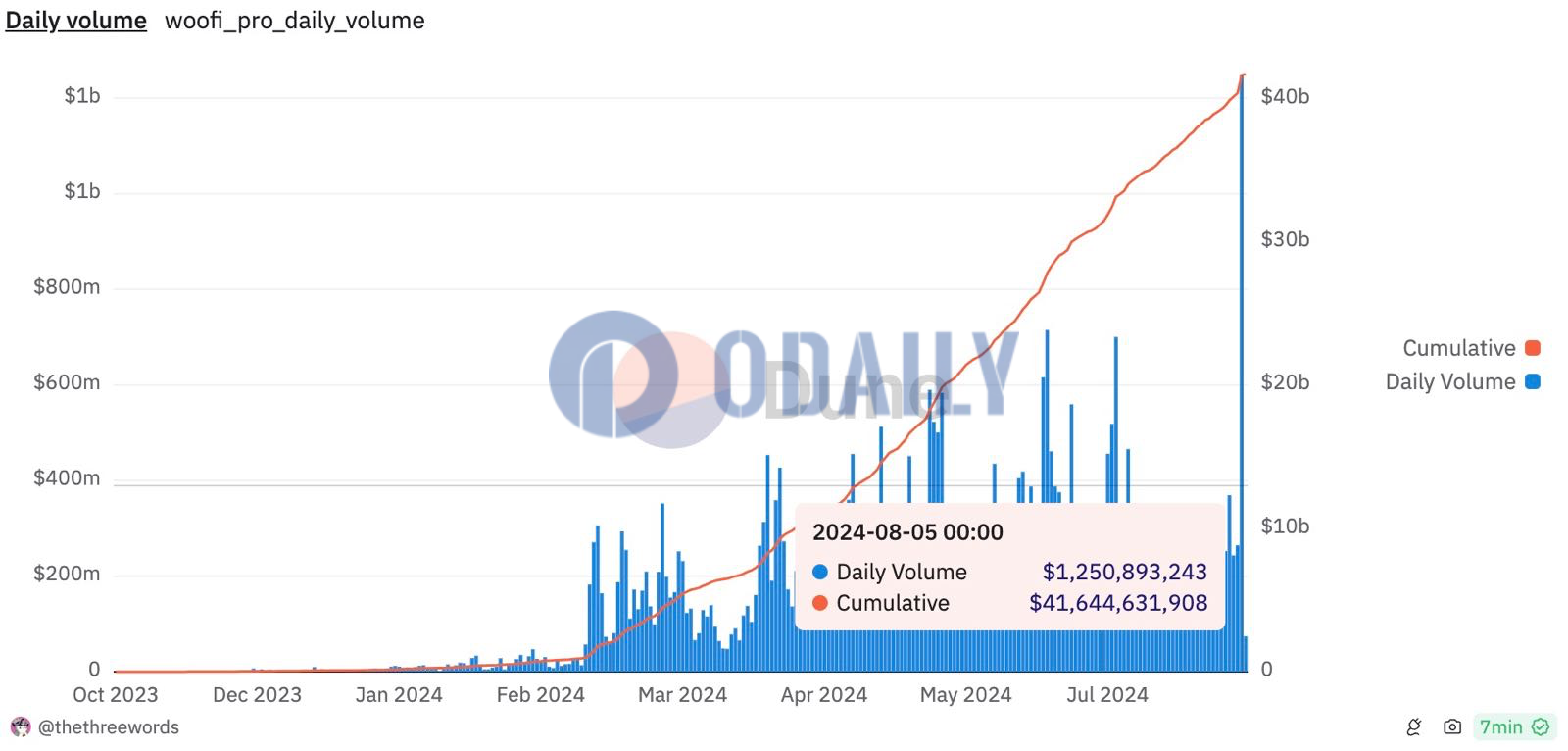Click the blue dot in tooltip
This screenshot has height=751, width=1568.
point(820,572)
